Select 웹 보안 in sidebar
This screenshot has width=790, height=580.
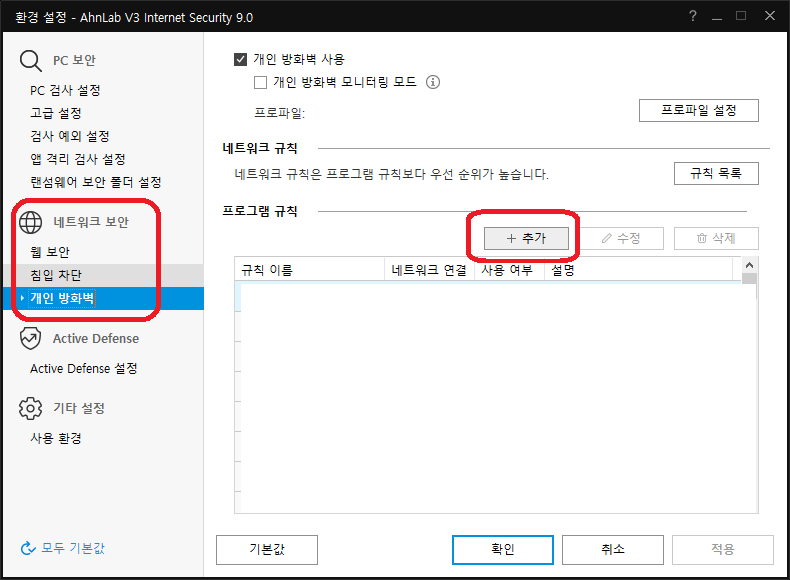tap(49, 252)
